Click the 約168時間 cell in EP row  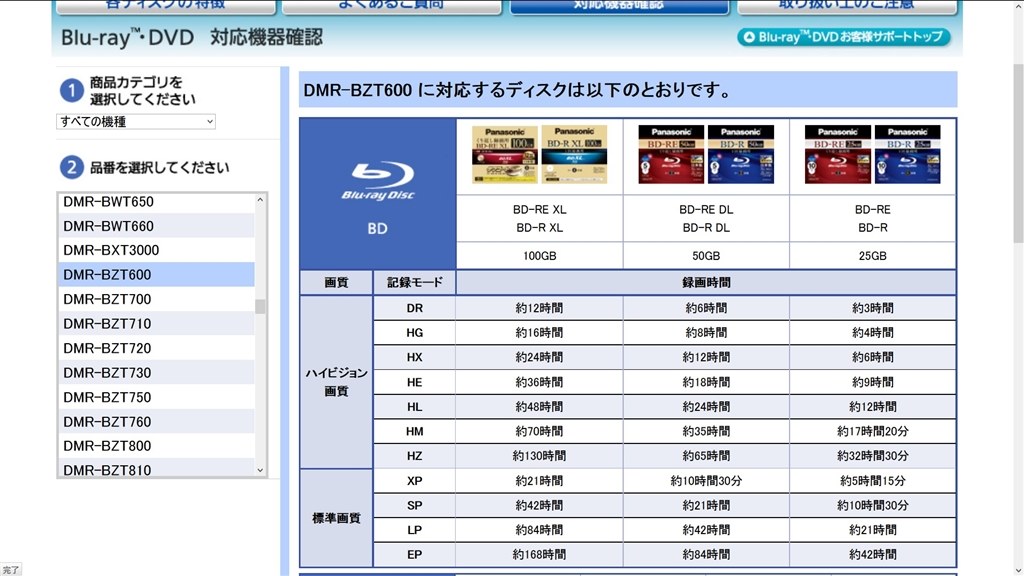[539, 555]
